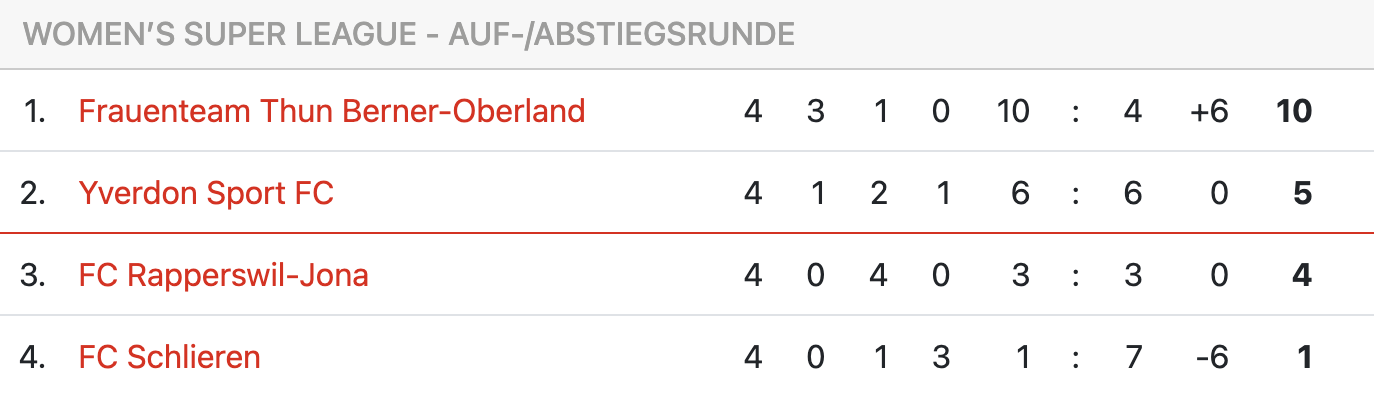The width and height of the screenshot is (1374, 394).
Task: Click Rapperswil-Jona's 4 draws value
Action: [879, 274]
